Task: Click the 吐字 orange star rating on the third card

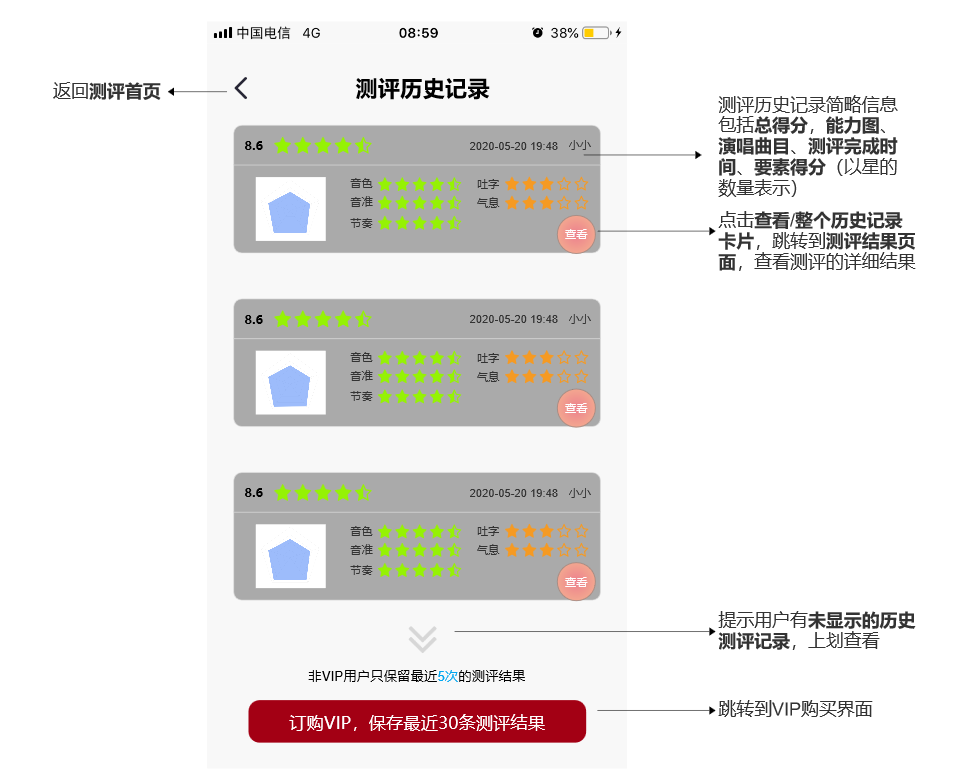Action: (546, 532)
